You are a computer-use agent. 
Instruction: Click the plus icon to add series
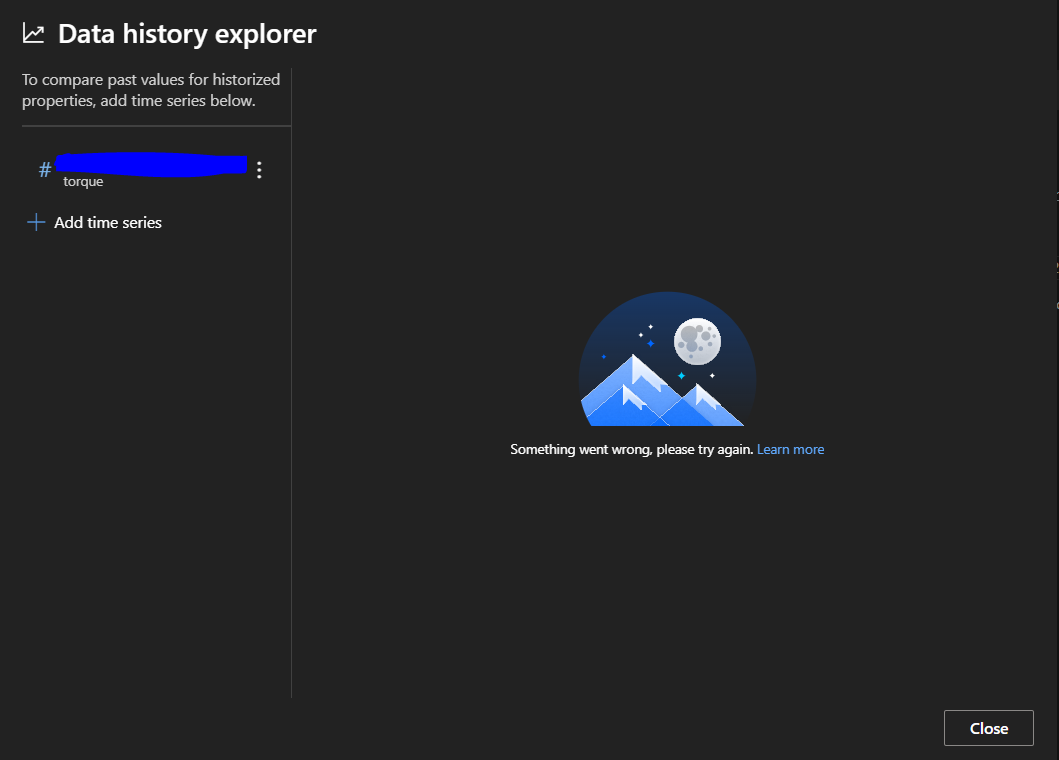pyautogui.click(x=36, y=222)
